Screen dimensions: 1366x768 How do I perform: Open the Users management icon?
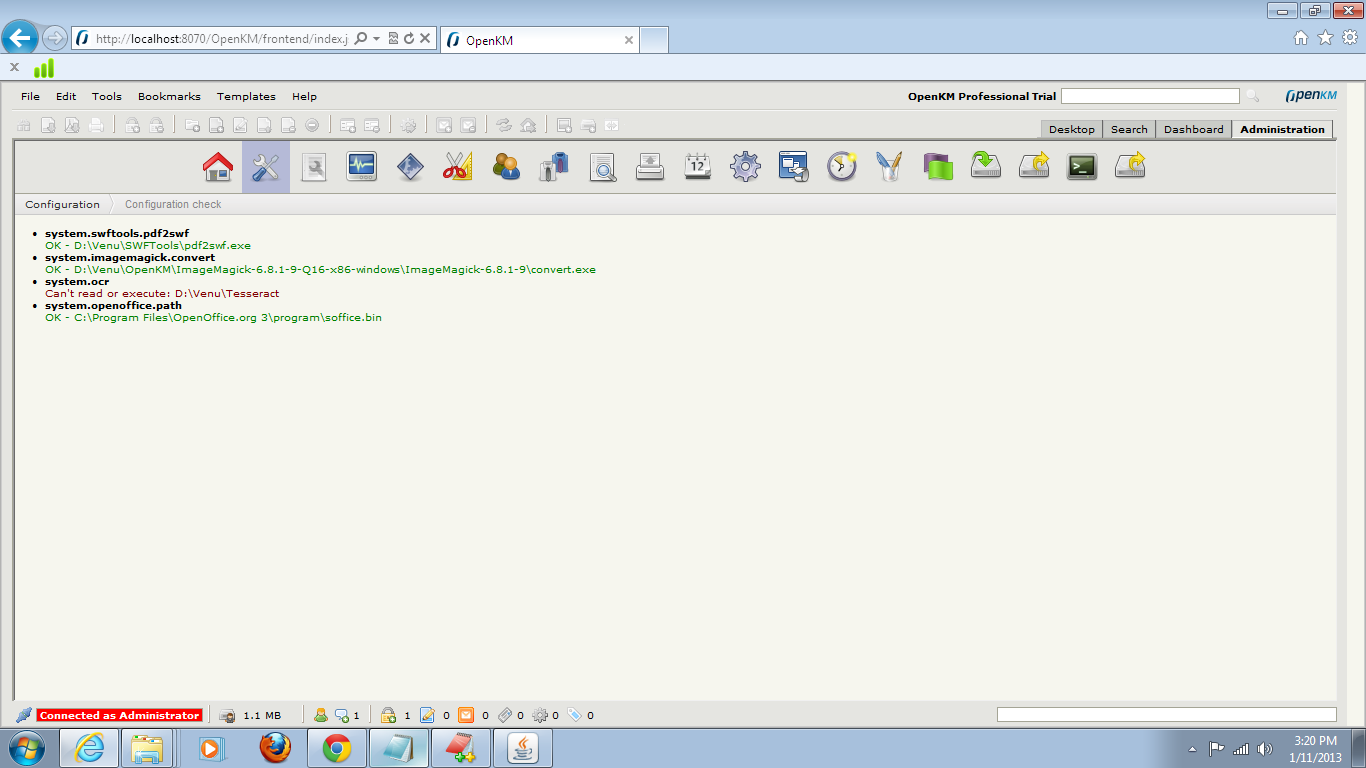(x=506, y=166)
